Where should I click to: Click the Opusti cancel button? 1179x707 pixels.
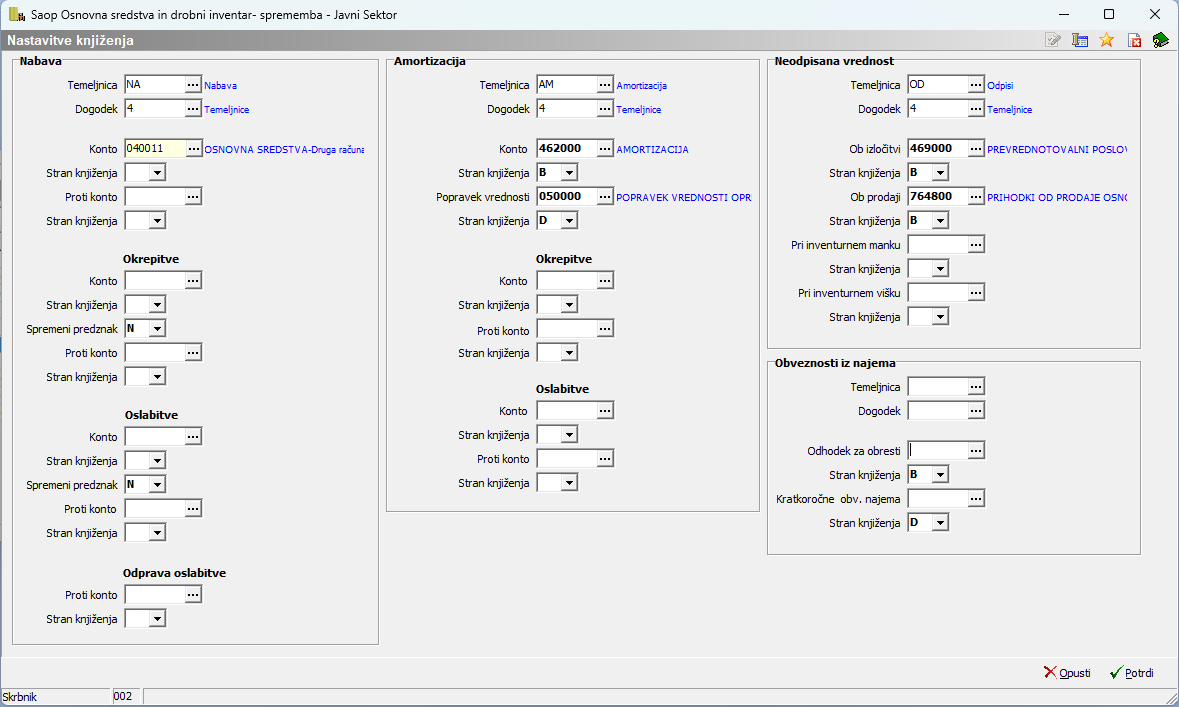[x=1067, y=672]
